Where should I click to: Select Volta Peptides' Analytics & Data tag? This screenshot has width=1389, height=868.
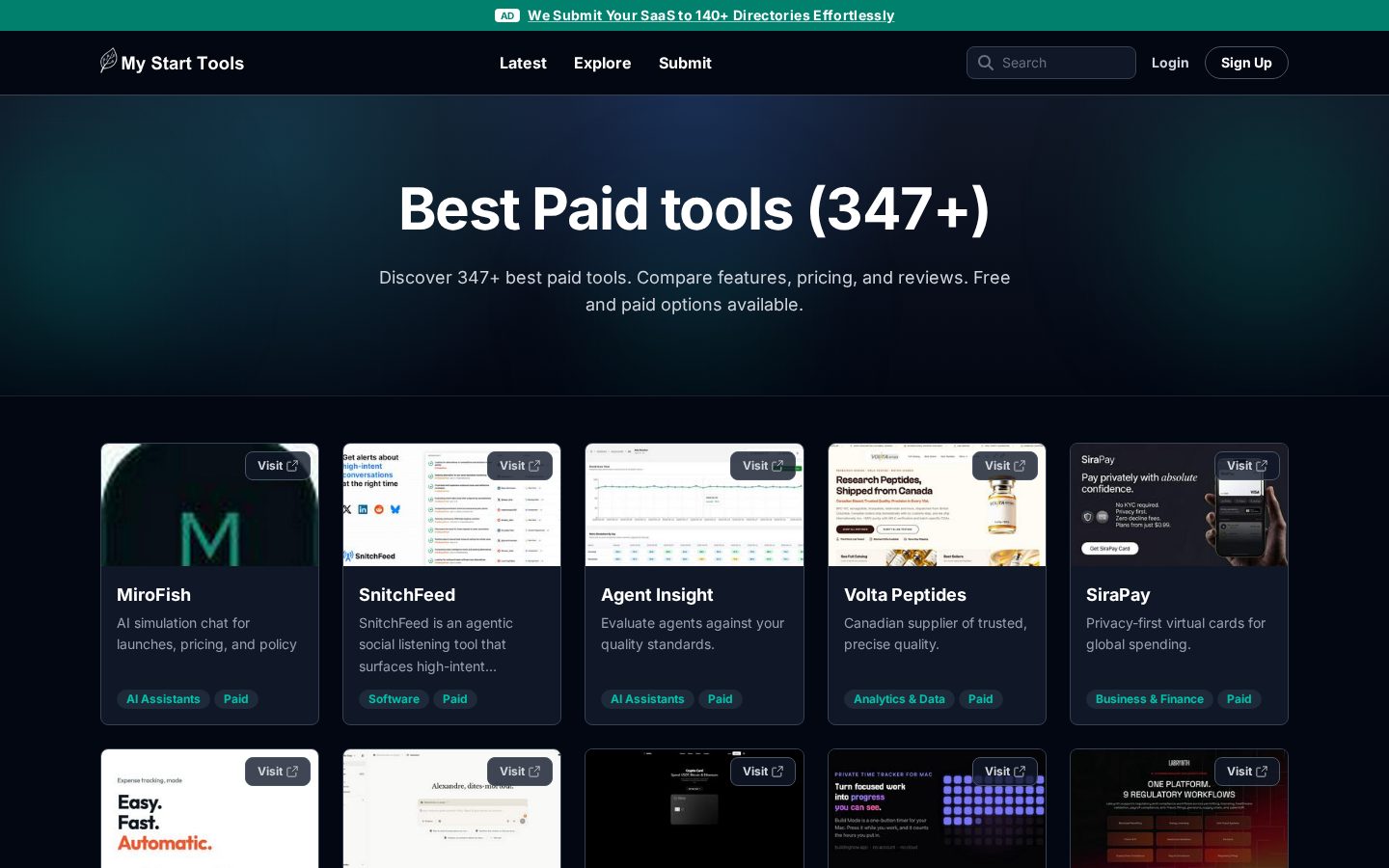[899, 699]
